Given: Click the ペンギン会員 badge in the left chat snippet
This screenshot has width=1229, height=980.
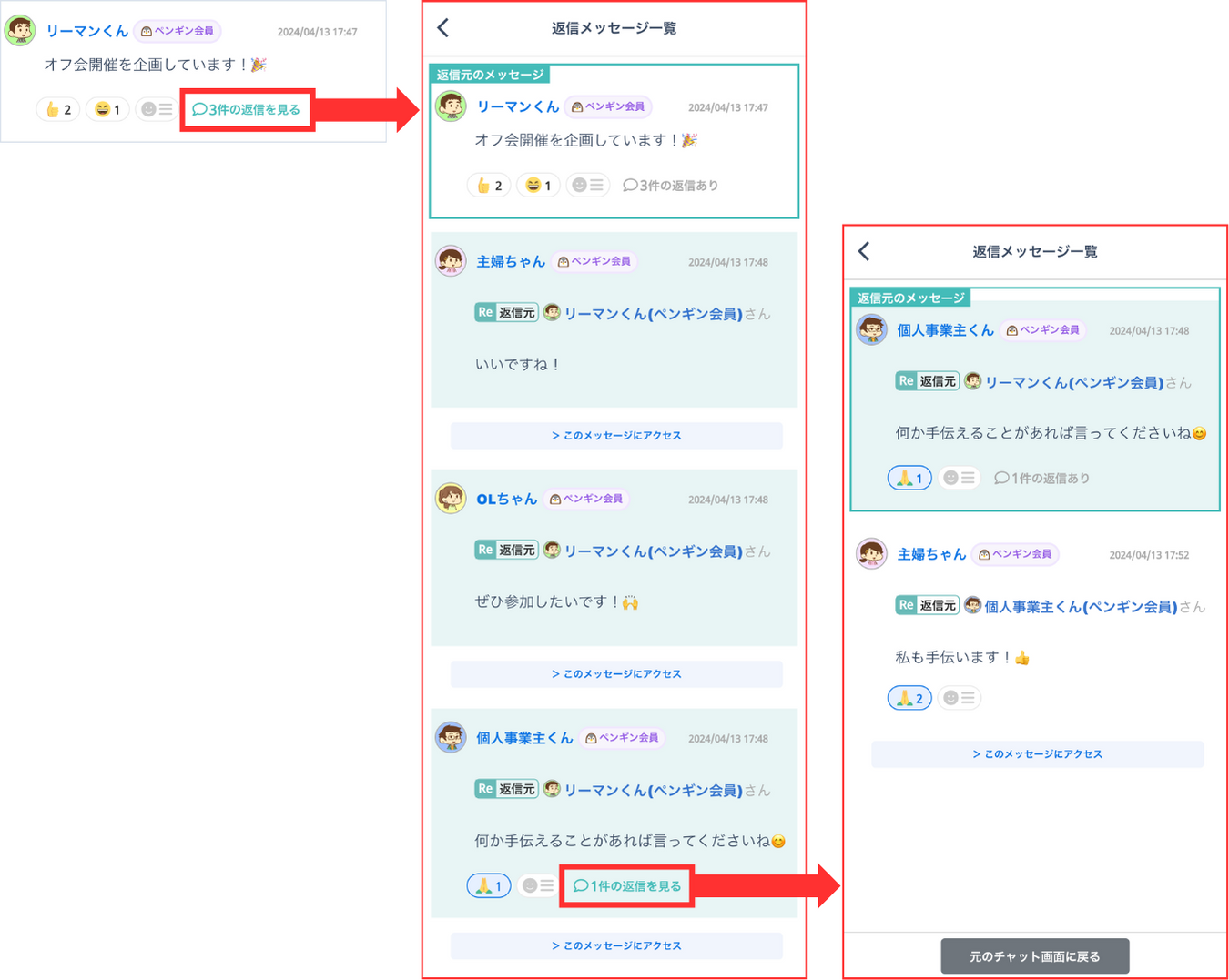Looking at the screenshot, I should point(178,31).
